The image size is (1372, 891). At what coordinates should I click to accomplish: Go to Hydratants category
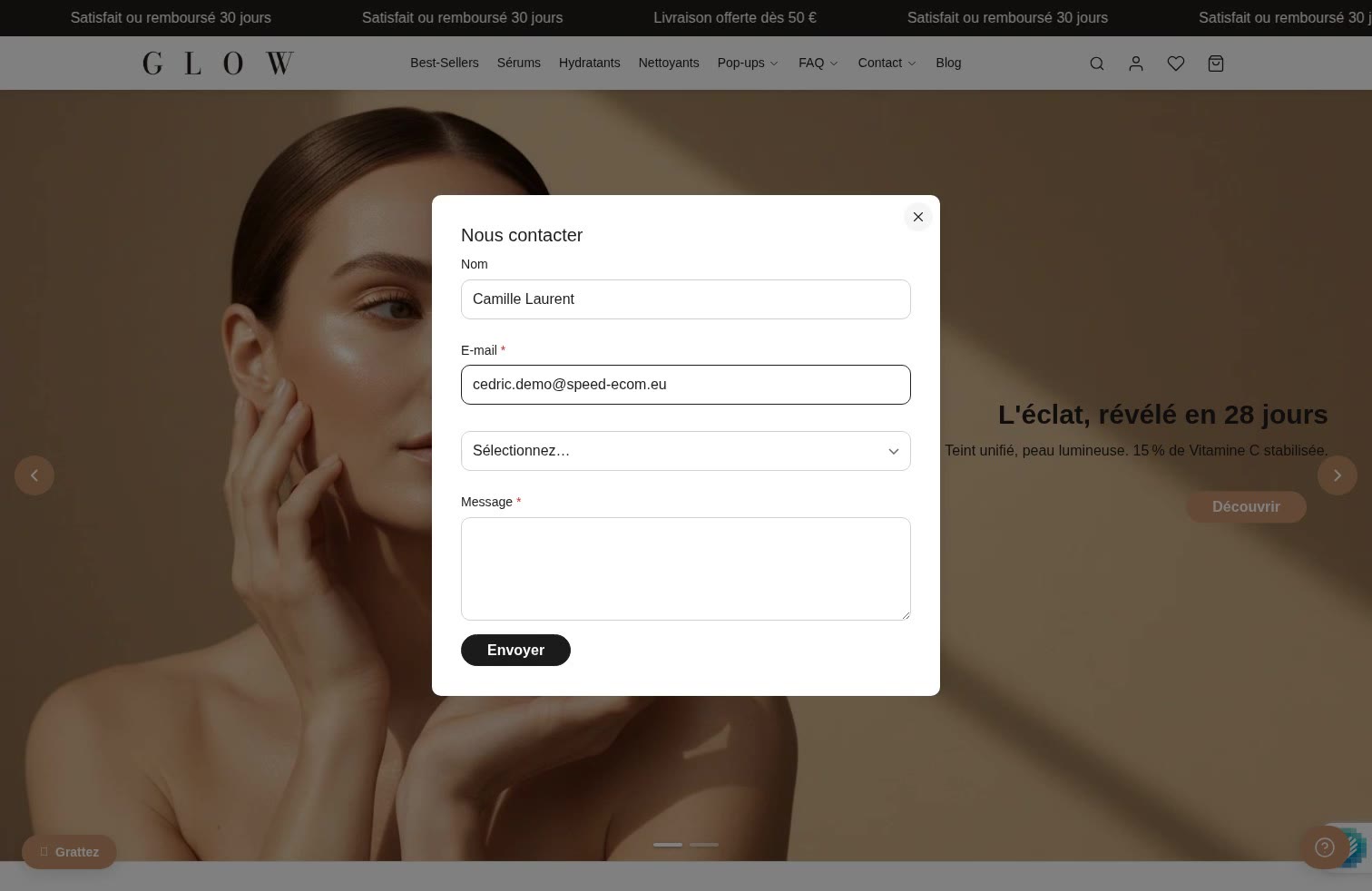(x=590, y=63)
